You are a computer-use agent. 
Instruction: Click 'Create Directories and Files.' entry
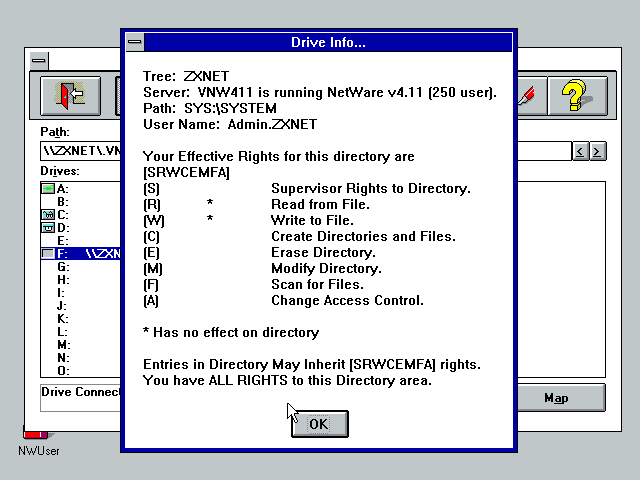point(363,236)
